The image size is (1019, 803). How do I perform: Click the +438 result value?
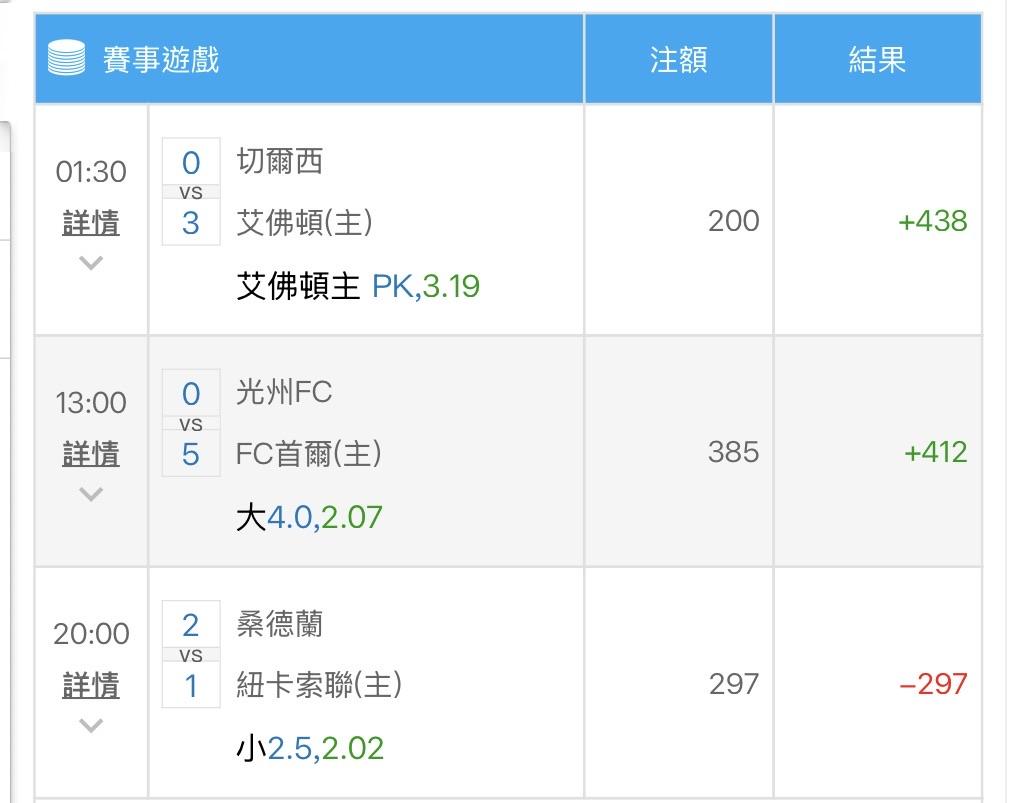[x=932, y=221]
